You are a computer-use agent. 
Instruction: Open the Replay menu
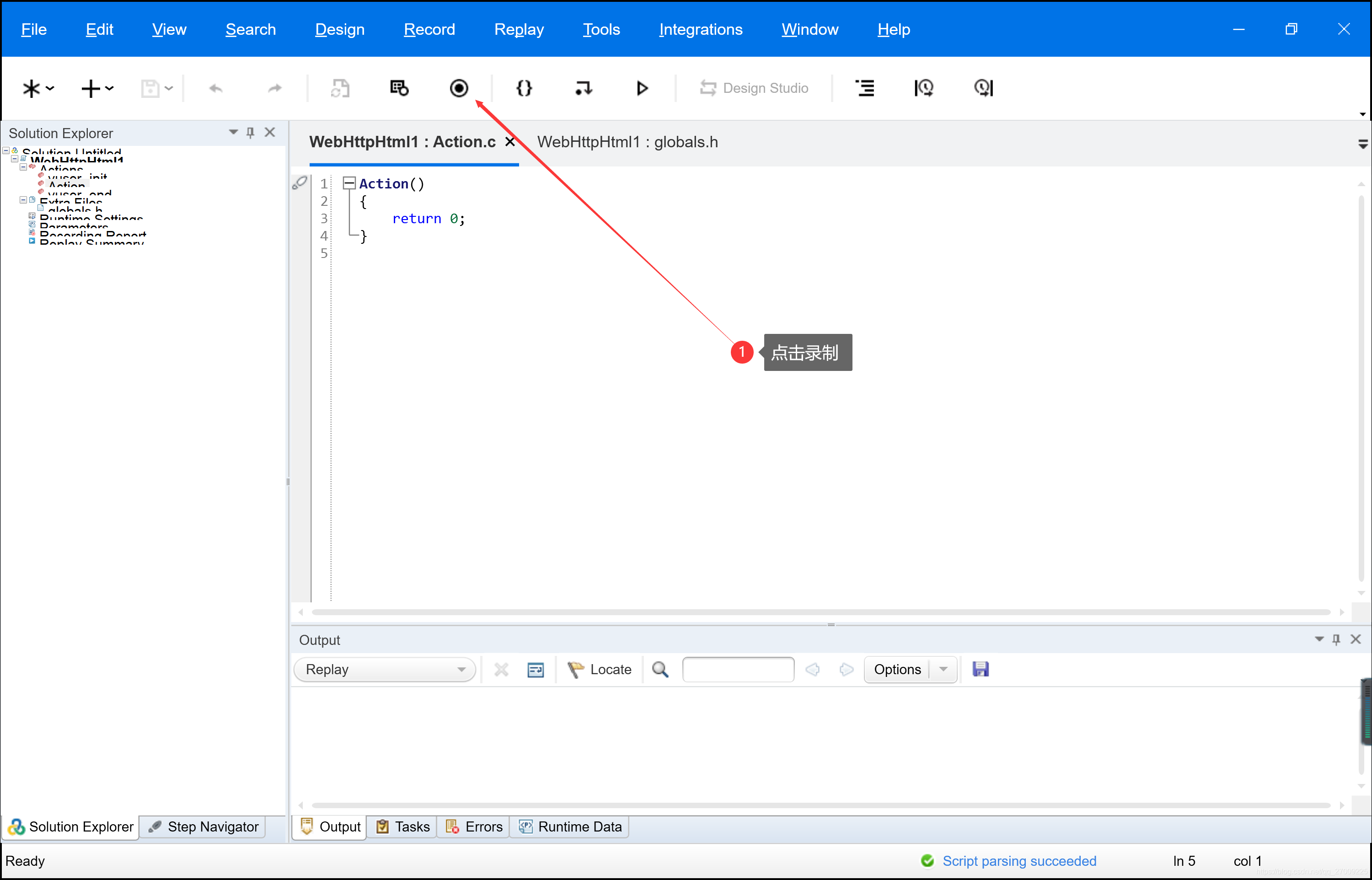519,29
